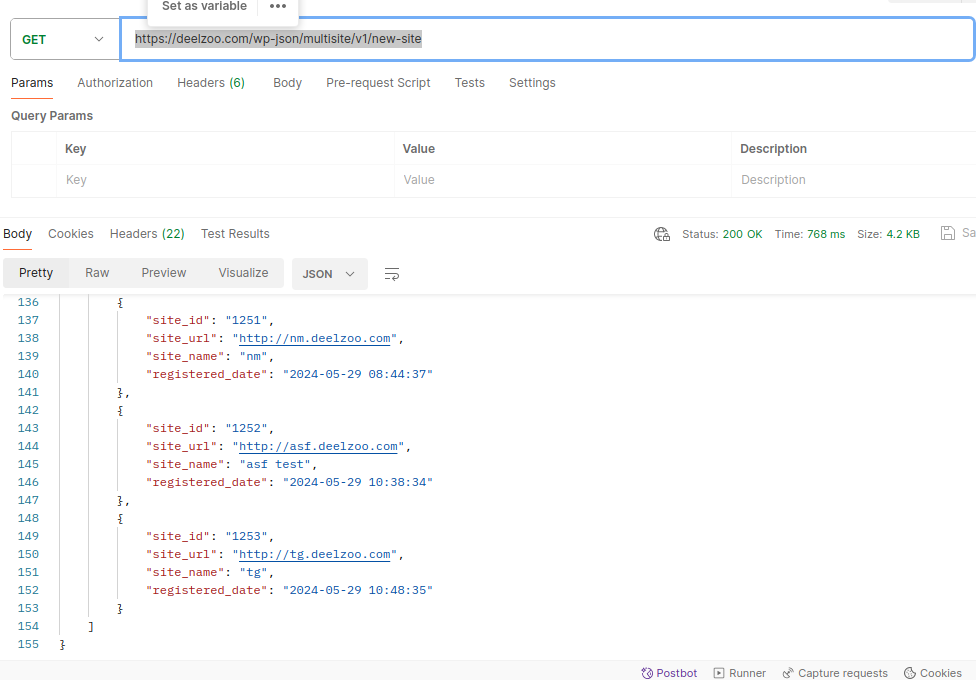
Task: Click the wrap lines icon beside JSON
Action: click(392, 274)
